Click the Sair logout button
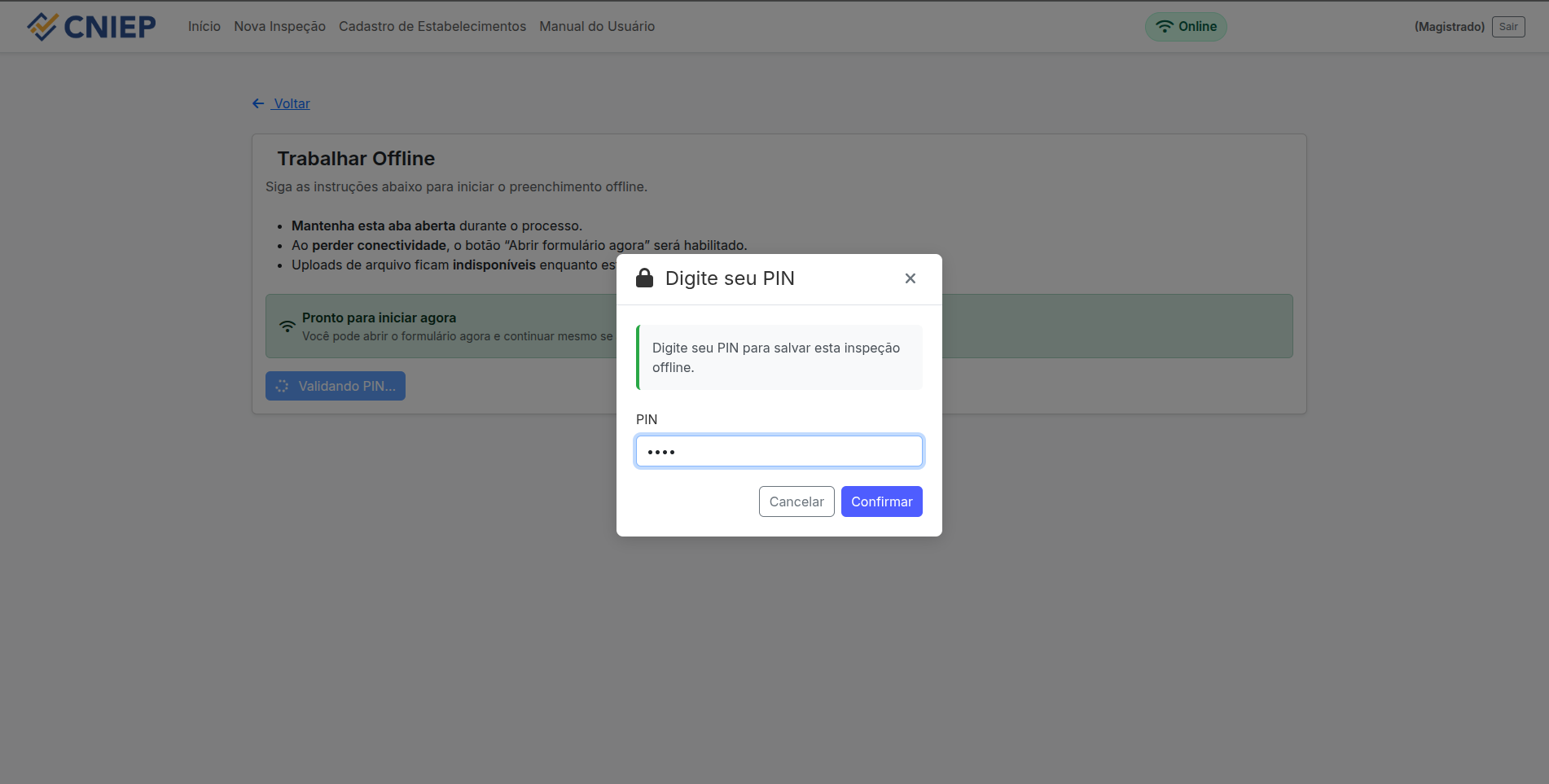This screenshot has width=1549, height=784. click(x=1507, y=27)
